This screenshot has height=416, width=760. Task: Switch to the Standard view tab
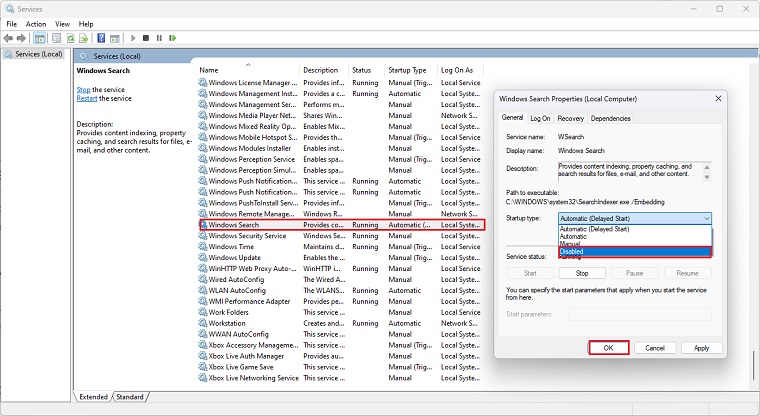pyautogui.click(x=130, y=397)
